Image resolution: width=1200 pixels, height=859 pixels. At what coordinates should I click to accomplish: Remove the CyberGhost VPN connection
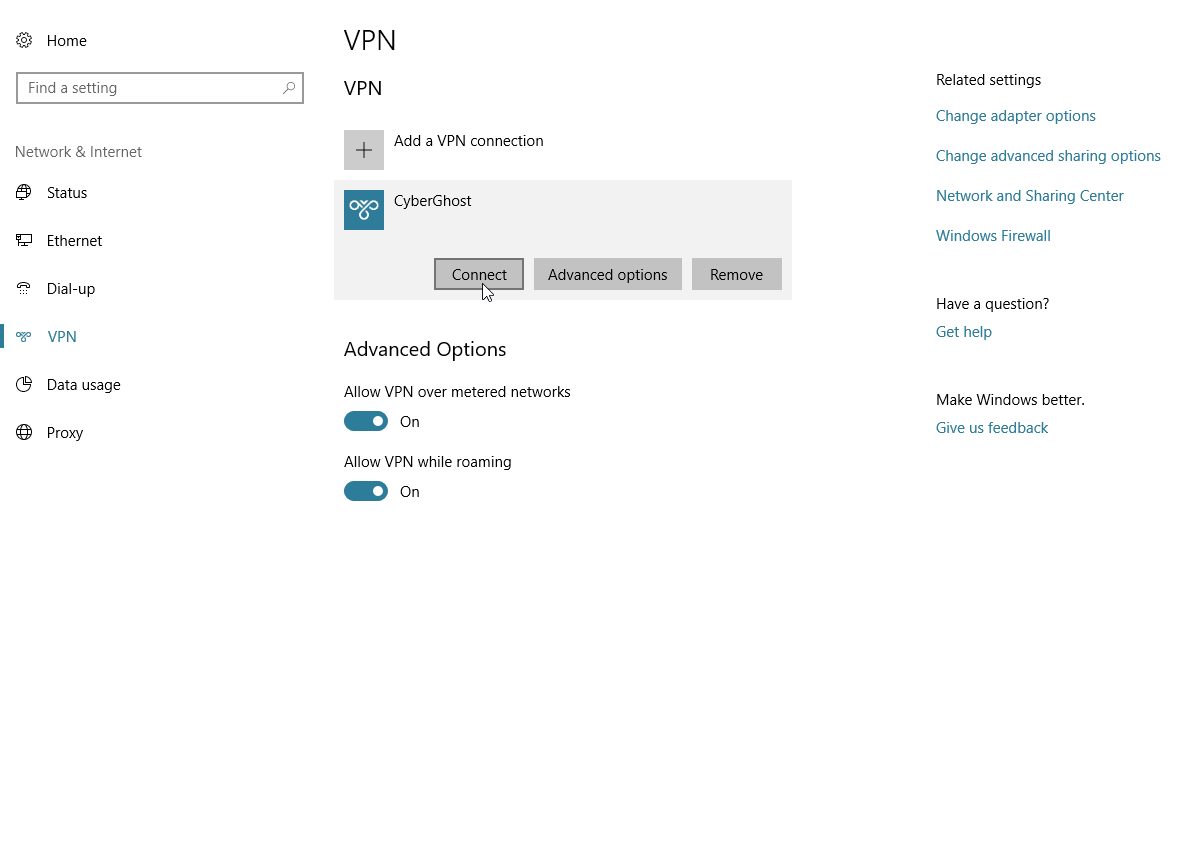(x=737, y=274)
